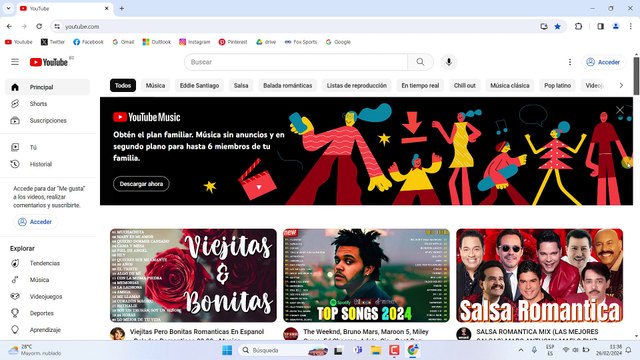Open Música in Explorar section

tap(47, 280)
